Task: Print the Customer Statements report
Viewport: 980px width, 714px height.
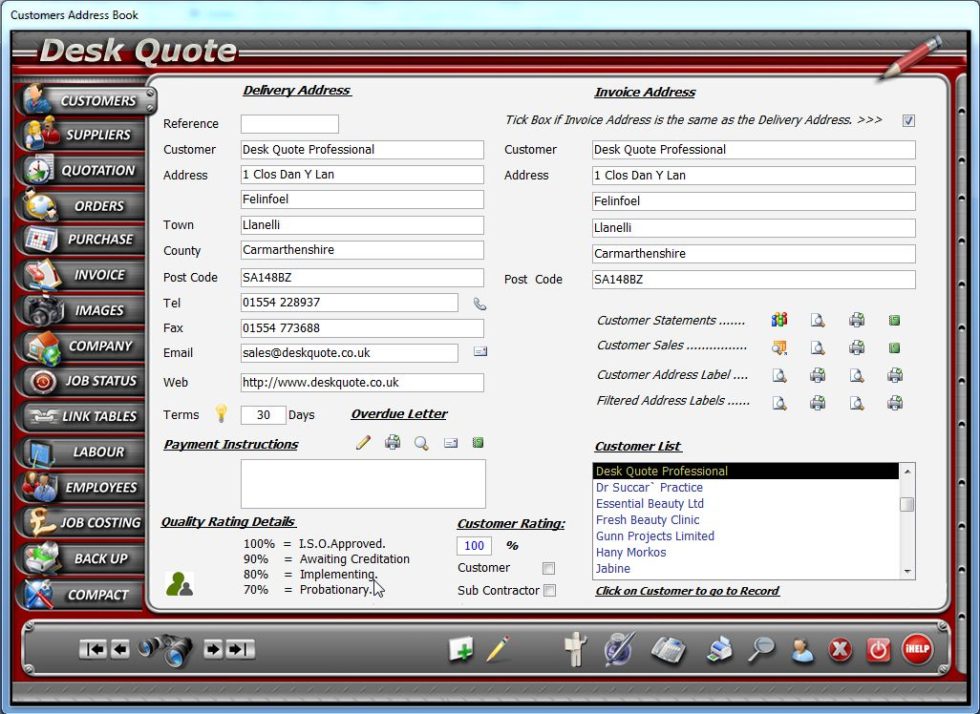Action: [856, 320]
